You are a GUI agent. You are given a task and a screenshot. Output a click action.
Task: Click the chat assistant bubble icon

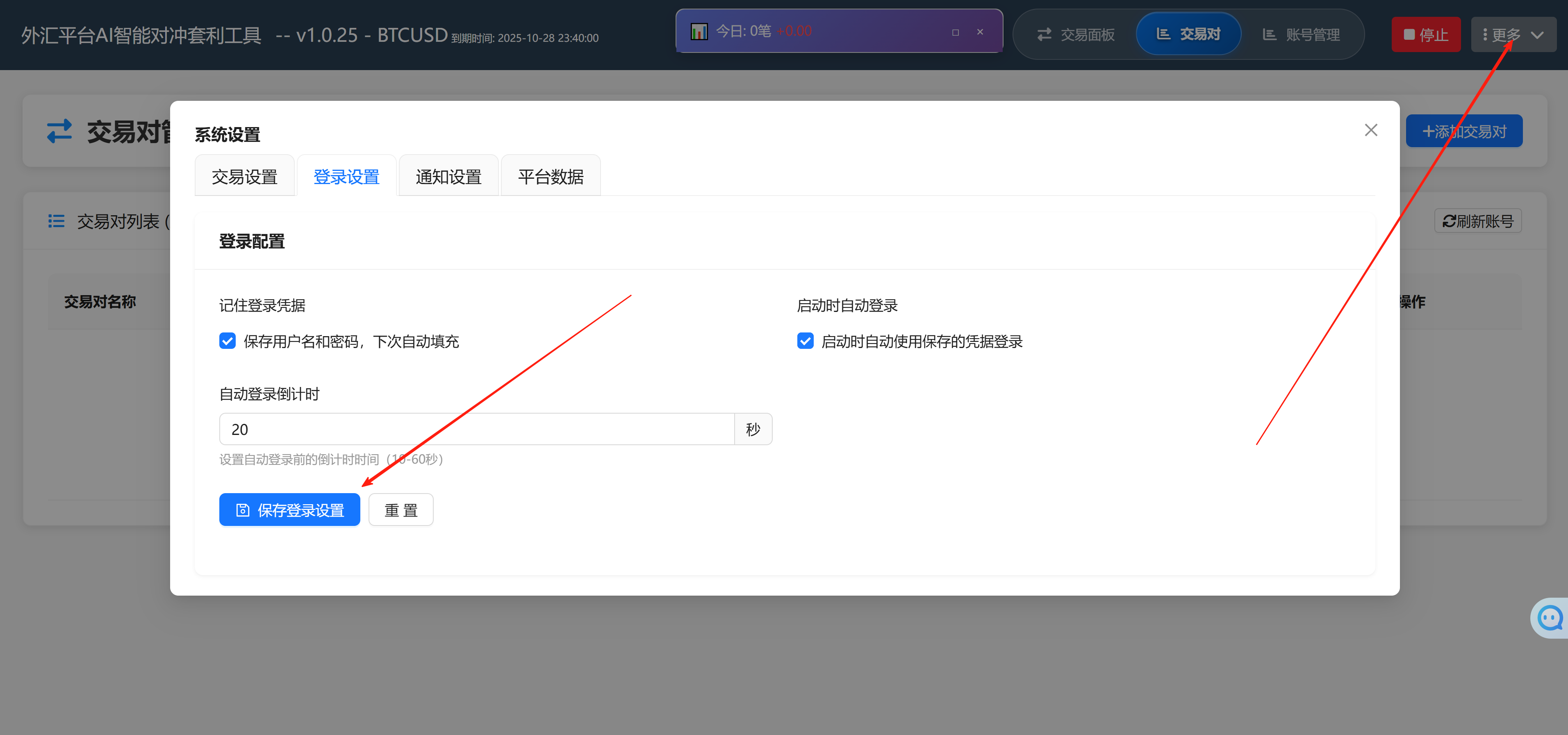(1550, 618)
